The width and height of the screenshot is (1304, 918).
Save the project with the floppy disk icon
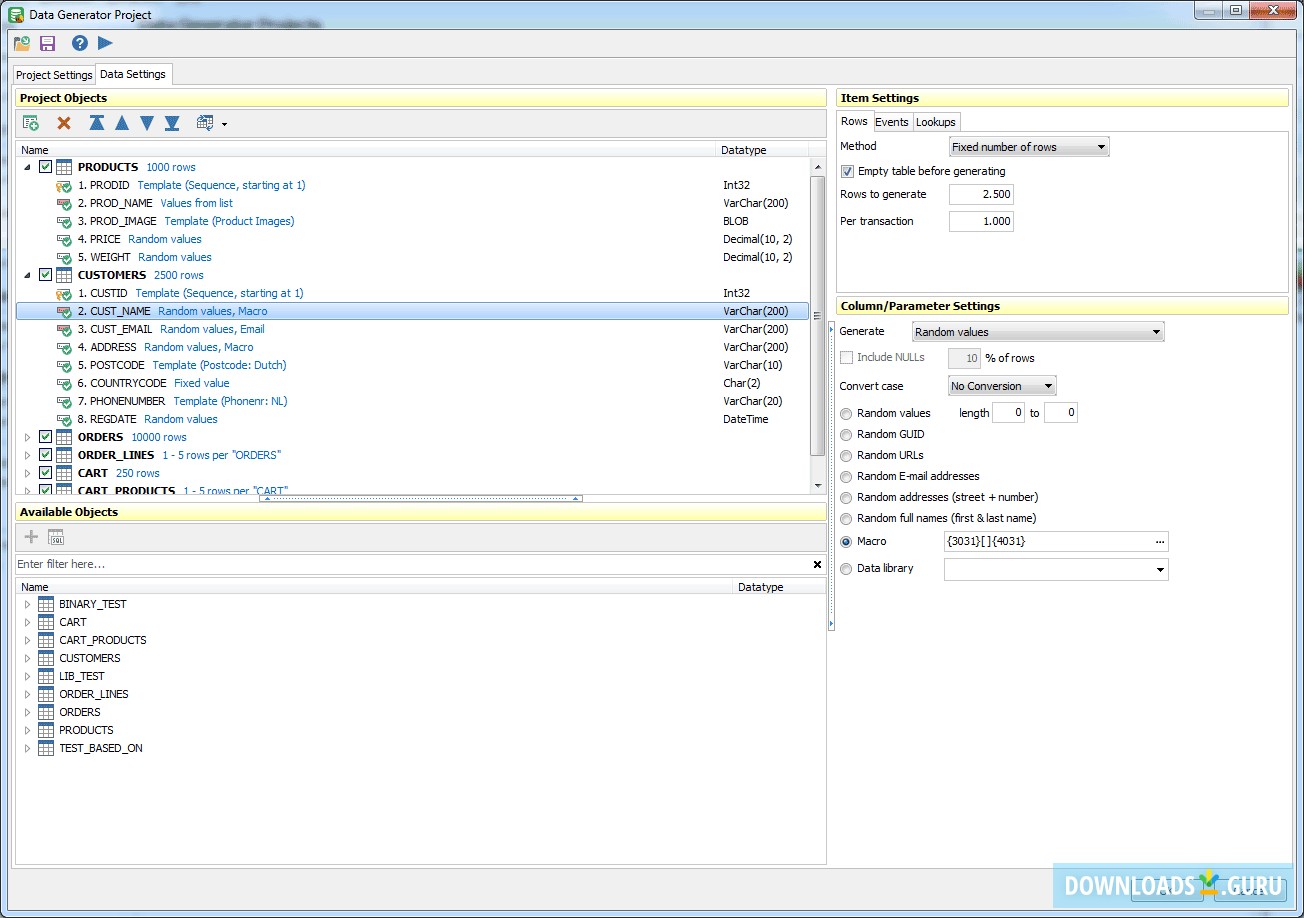48,43
